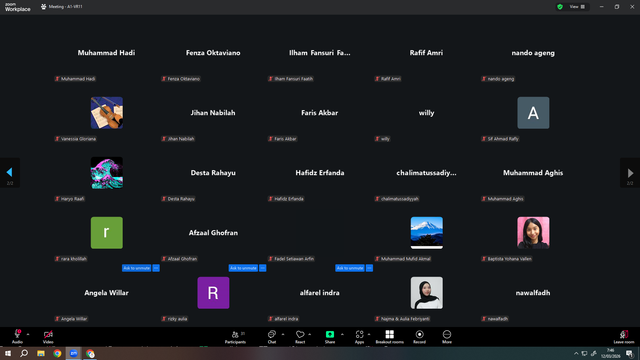Screen dimensions: 640x360
Task: Click the Muhammad Aghis participant name
Action: click(x=533, y=173)
